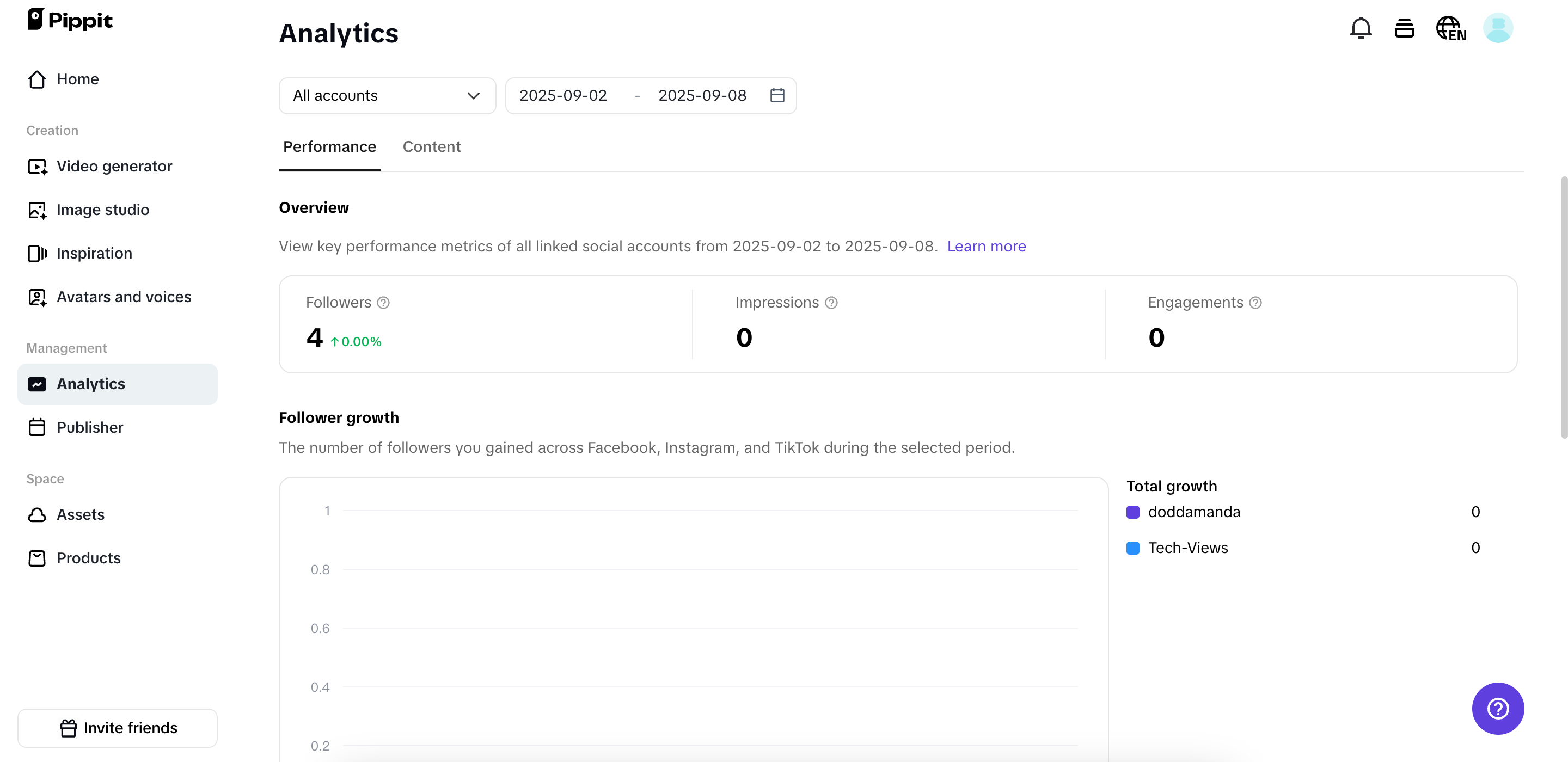Click the start date 2025-09-02 field

point(563,96)
